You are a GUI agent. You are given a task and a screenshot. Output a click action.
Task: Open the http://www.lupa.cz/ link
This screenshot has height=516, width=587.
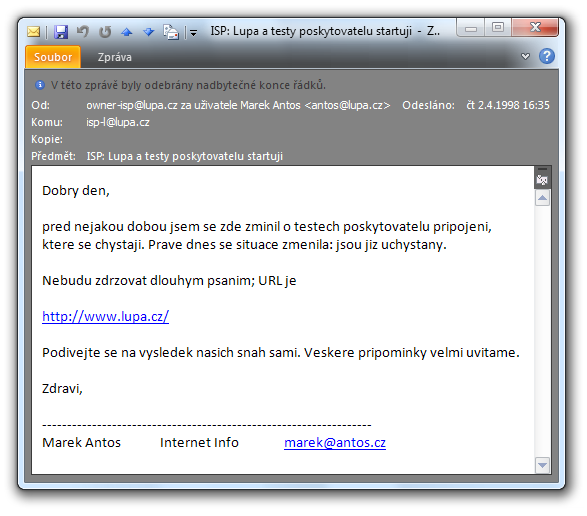(x=106, y=316)
